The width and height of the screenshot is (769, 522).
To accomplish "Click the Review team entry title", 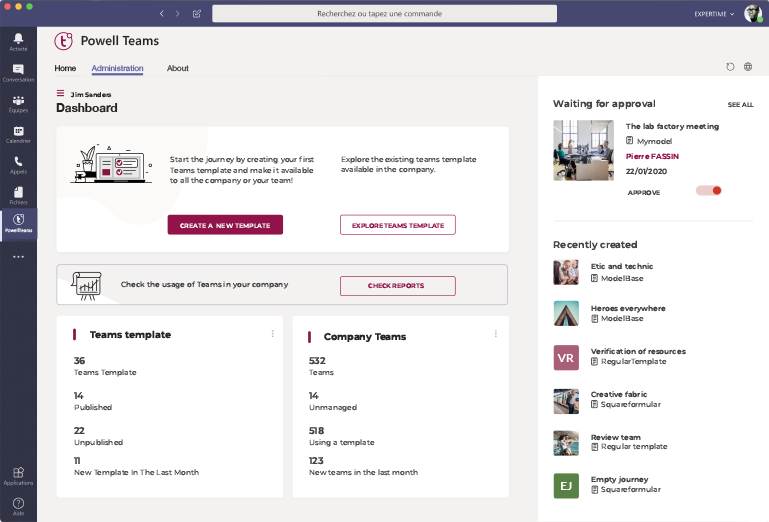I will pyautogui.click(x=615, y=437).
